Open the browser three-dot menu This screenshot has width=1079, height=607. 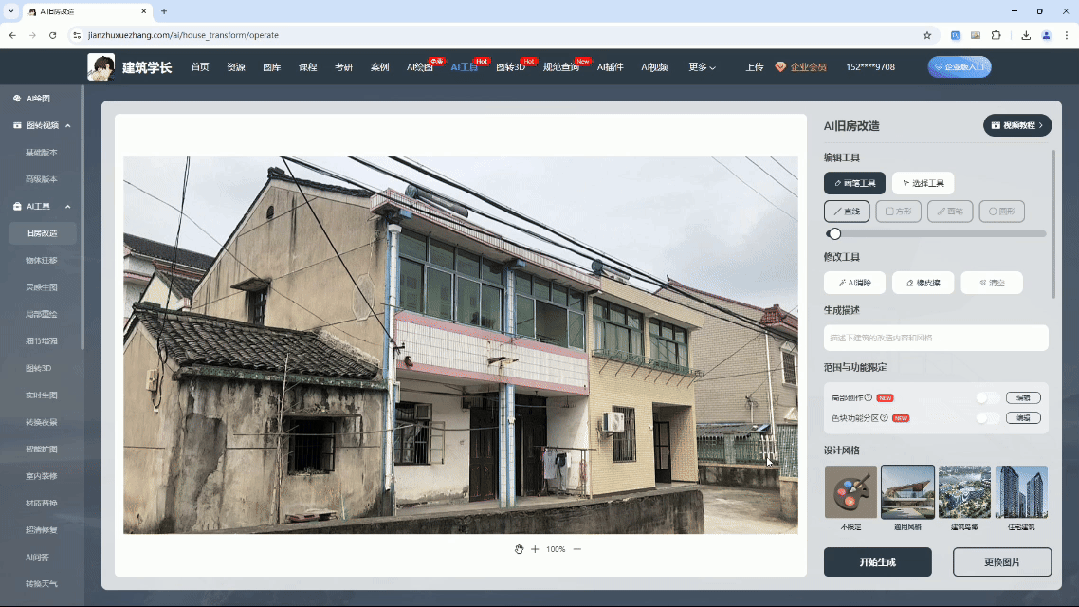pos(1067,35)
